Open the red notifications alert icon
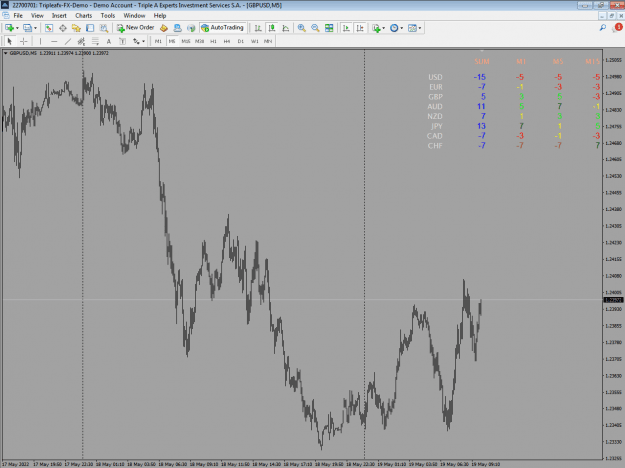Screen dimensions: 625x468 [618, 28]
